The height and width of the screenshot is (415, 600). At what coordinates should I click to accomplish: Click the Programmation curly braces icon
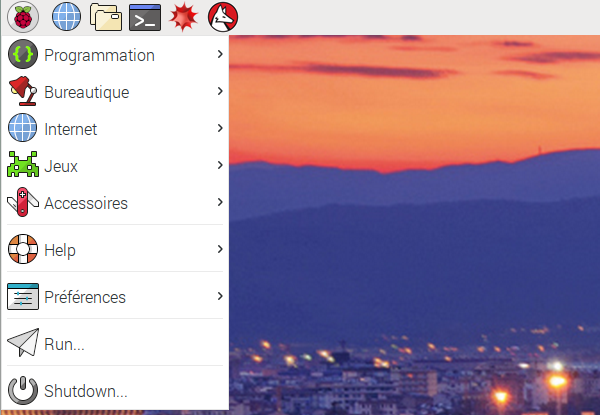(x=23, y=54)
